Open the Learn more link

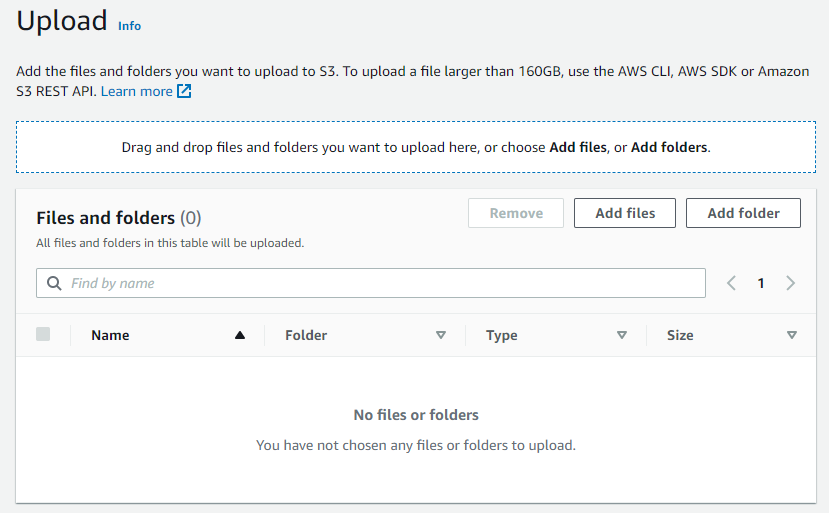click(x=136, y=91)
